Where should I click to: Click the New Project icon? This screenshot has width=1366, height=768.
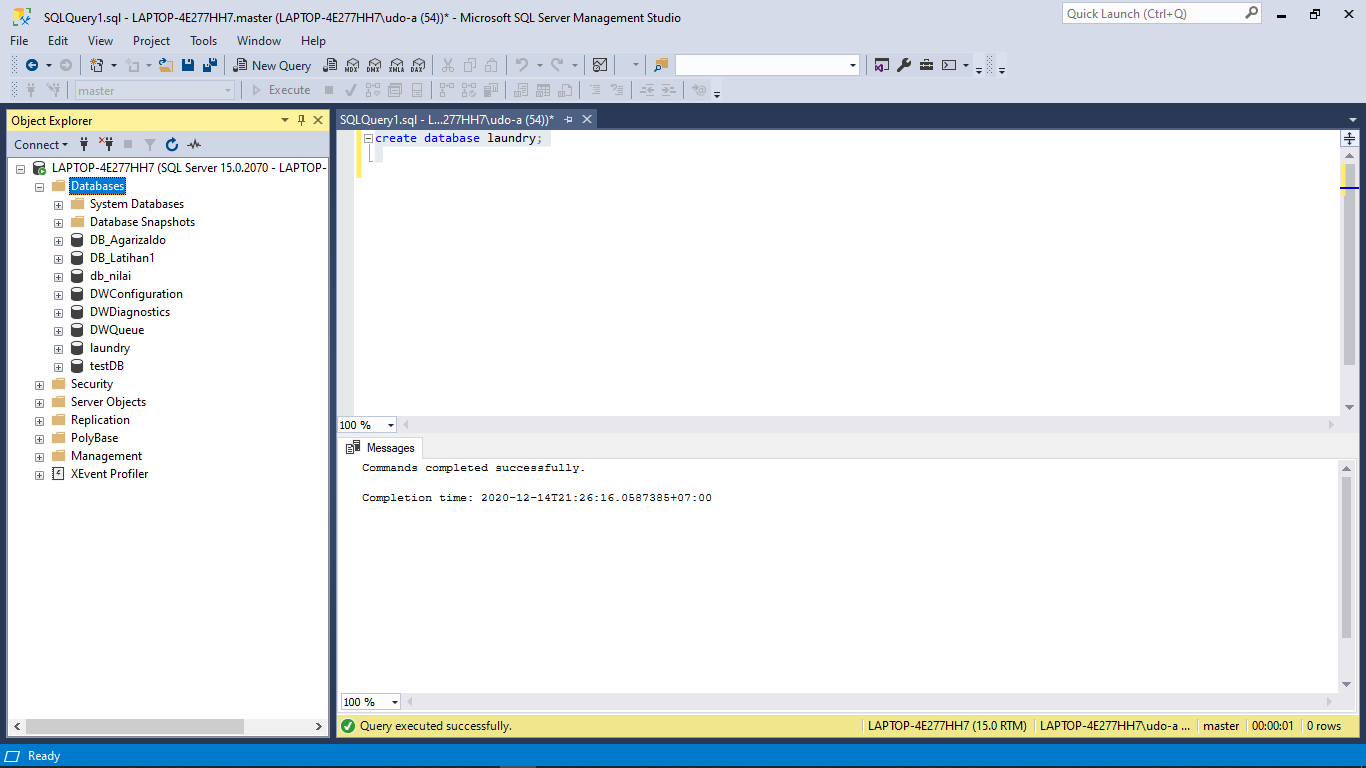[97, 65]
